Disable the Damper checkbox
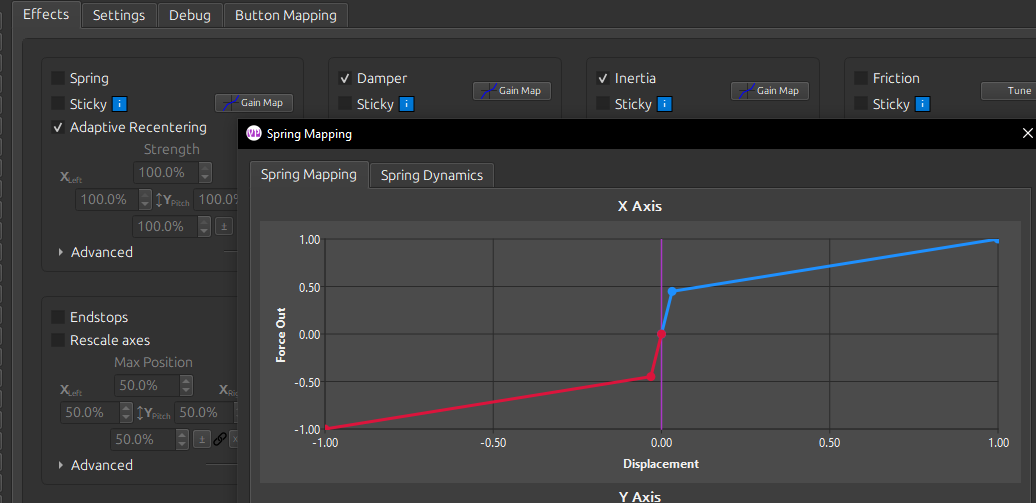 point(345,78)
